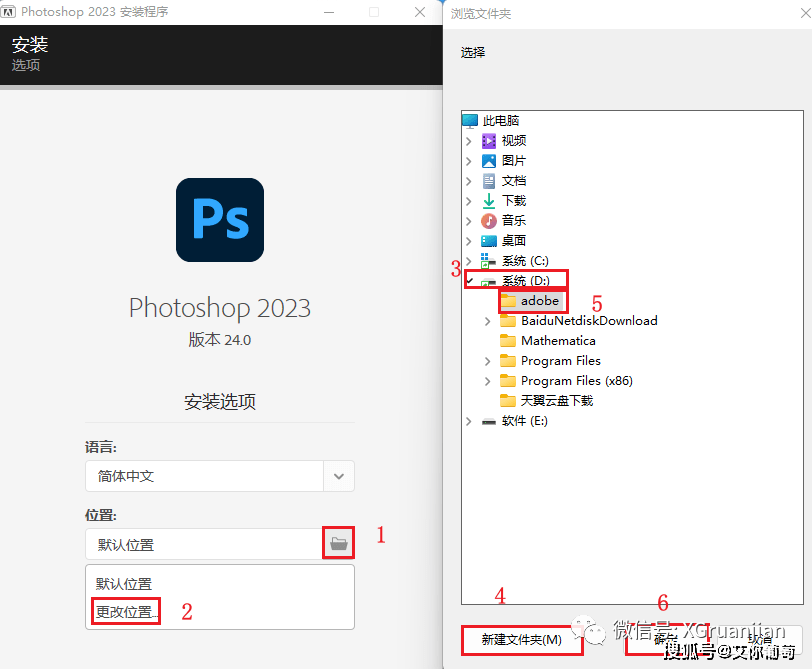The width and height of the screenshot is (812, 669).
Task: Click the 视频 (Videos) icon
Action: coord(491,140)
